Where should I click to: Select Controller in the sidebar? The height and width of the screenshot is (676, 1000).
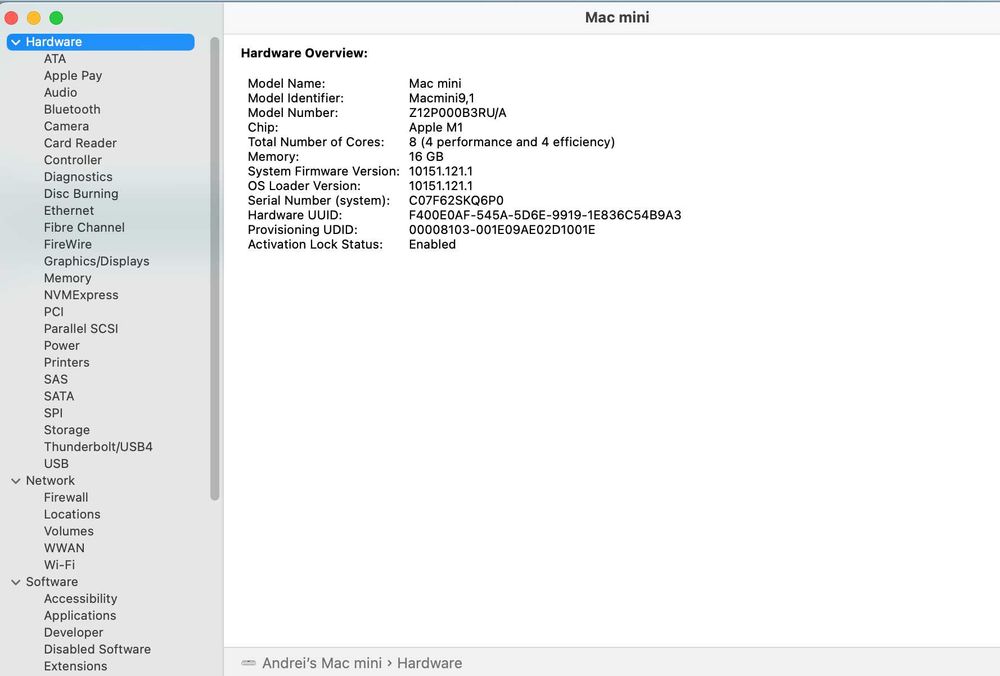pos(73,160)
